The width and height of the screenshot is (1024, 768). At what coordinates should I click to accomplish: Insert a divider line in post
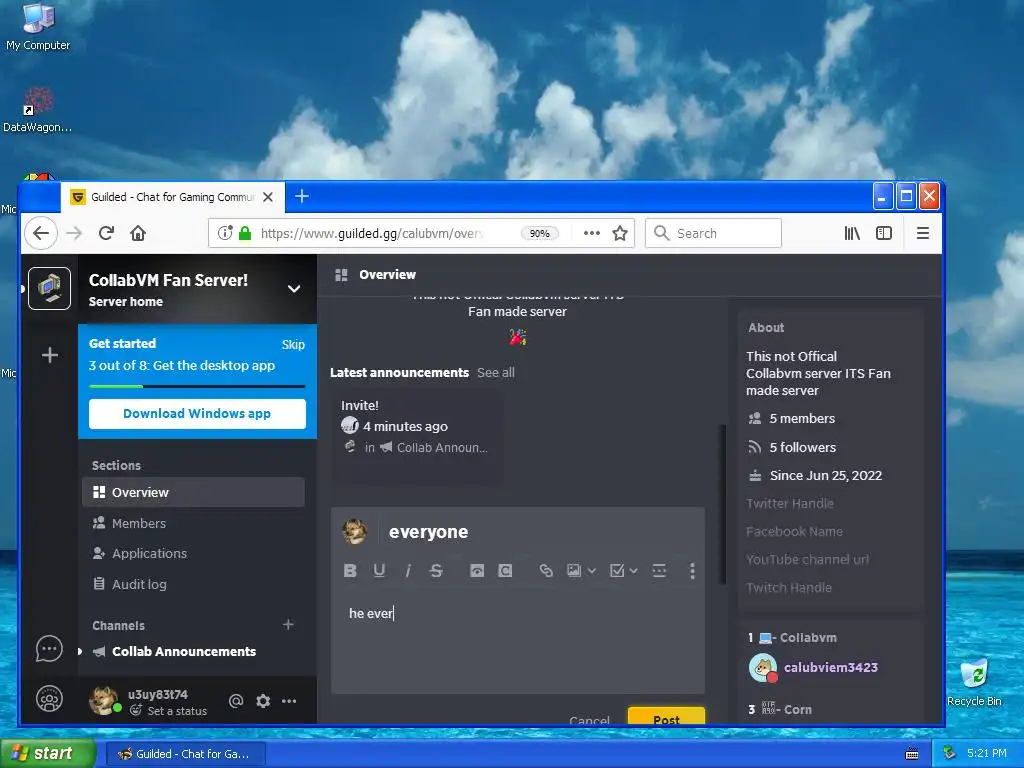pos(659,571)
